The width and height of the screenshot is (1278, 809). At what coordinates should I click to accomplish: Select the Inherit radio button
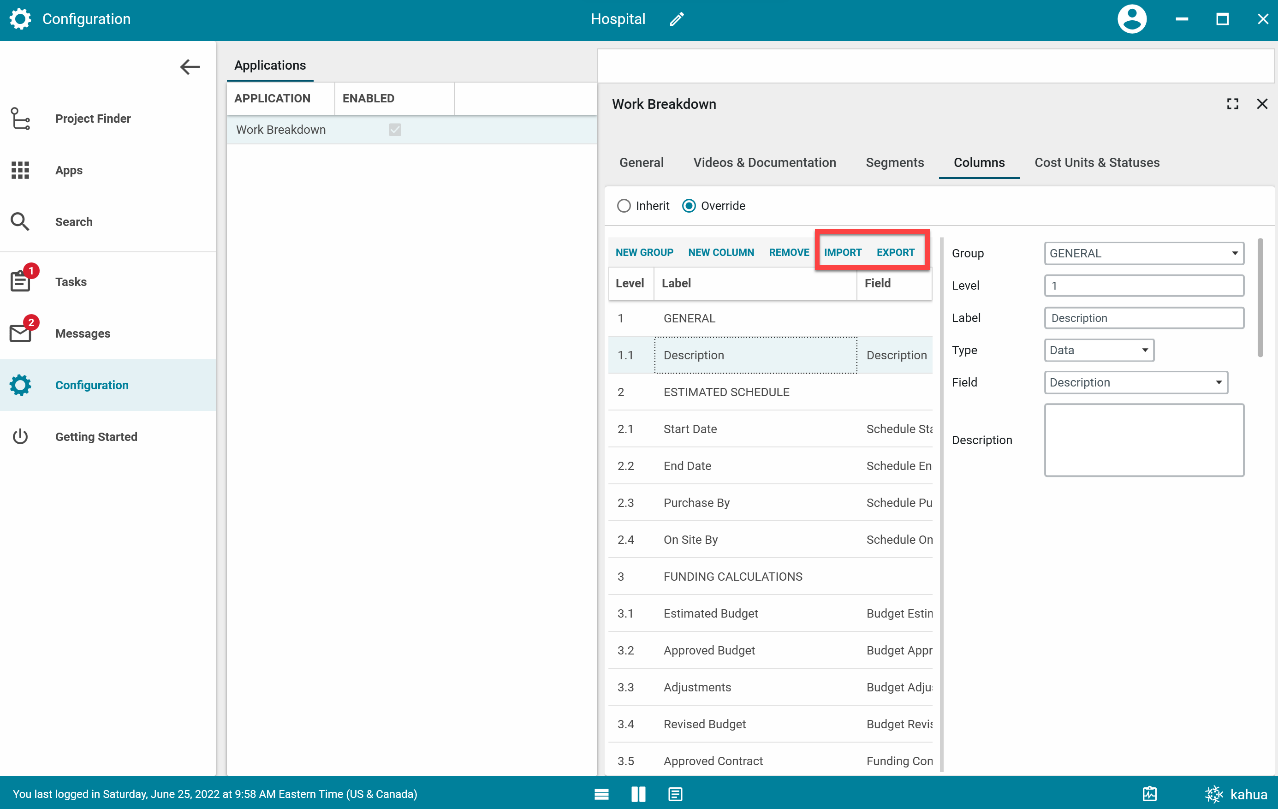(625, 206)
